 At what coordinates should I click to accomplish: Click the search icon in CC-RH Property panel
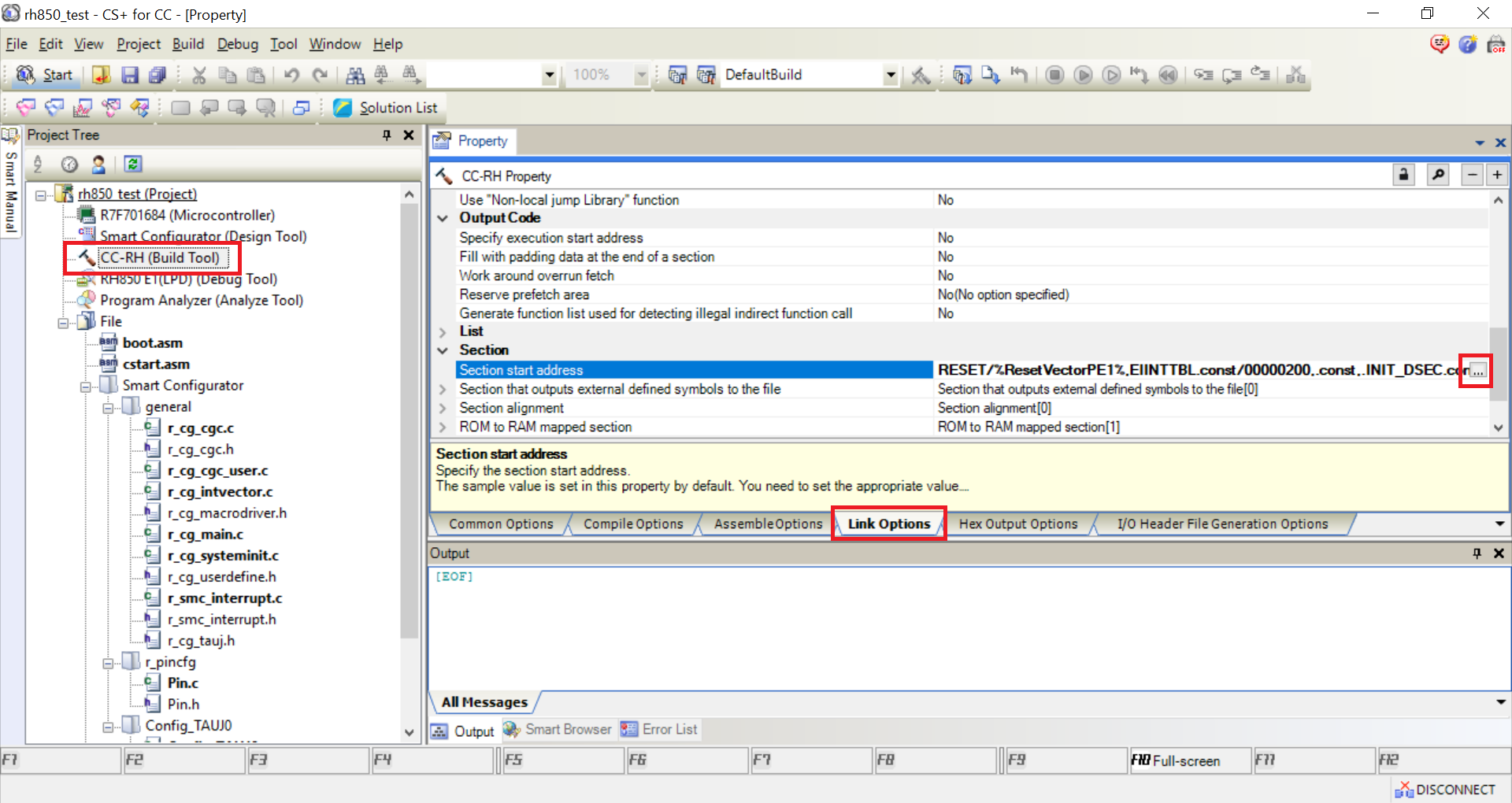(x=1438, y=174)
